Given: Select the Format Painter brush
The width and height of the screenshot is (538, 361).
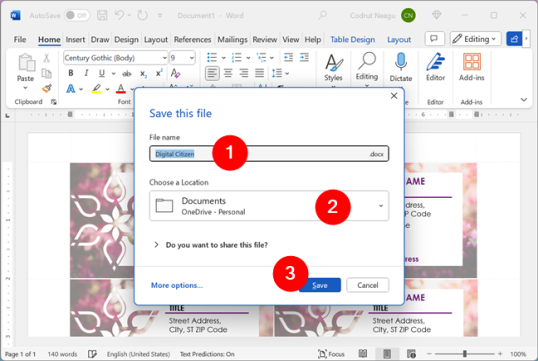Looking at the screenshot, I should 47,89.
